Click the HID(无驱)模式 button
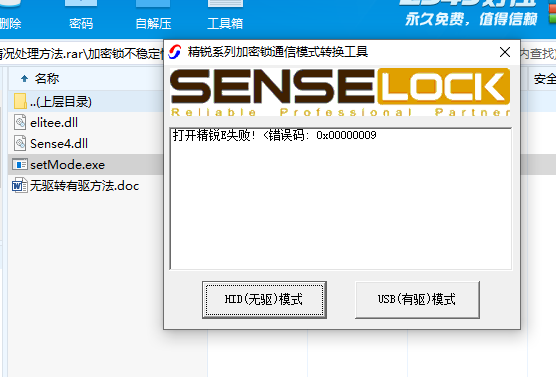The image size is (556, 377). (264, 300)
